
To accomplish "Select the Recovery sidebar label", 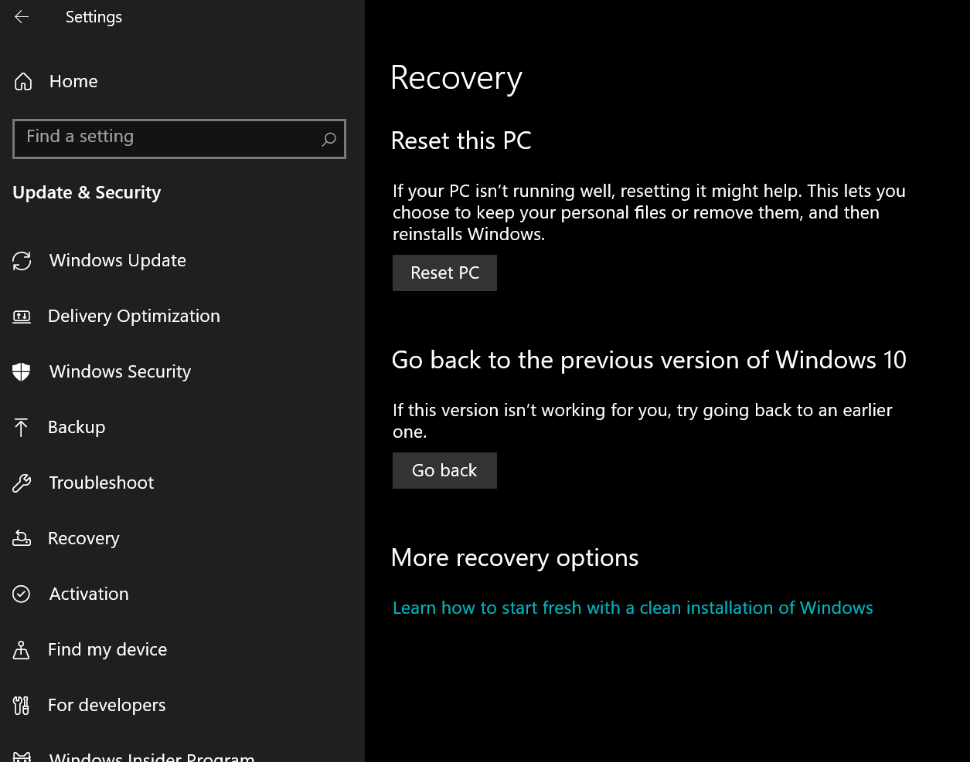I will click(84, 539).
